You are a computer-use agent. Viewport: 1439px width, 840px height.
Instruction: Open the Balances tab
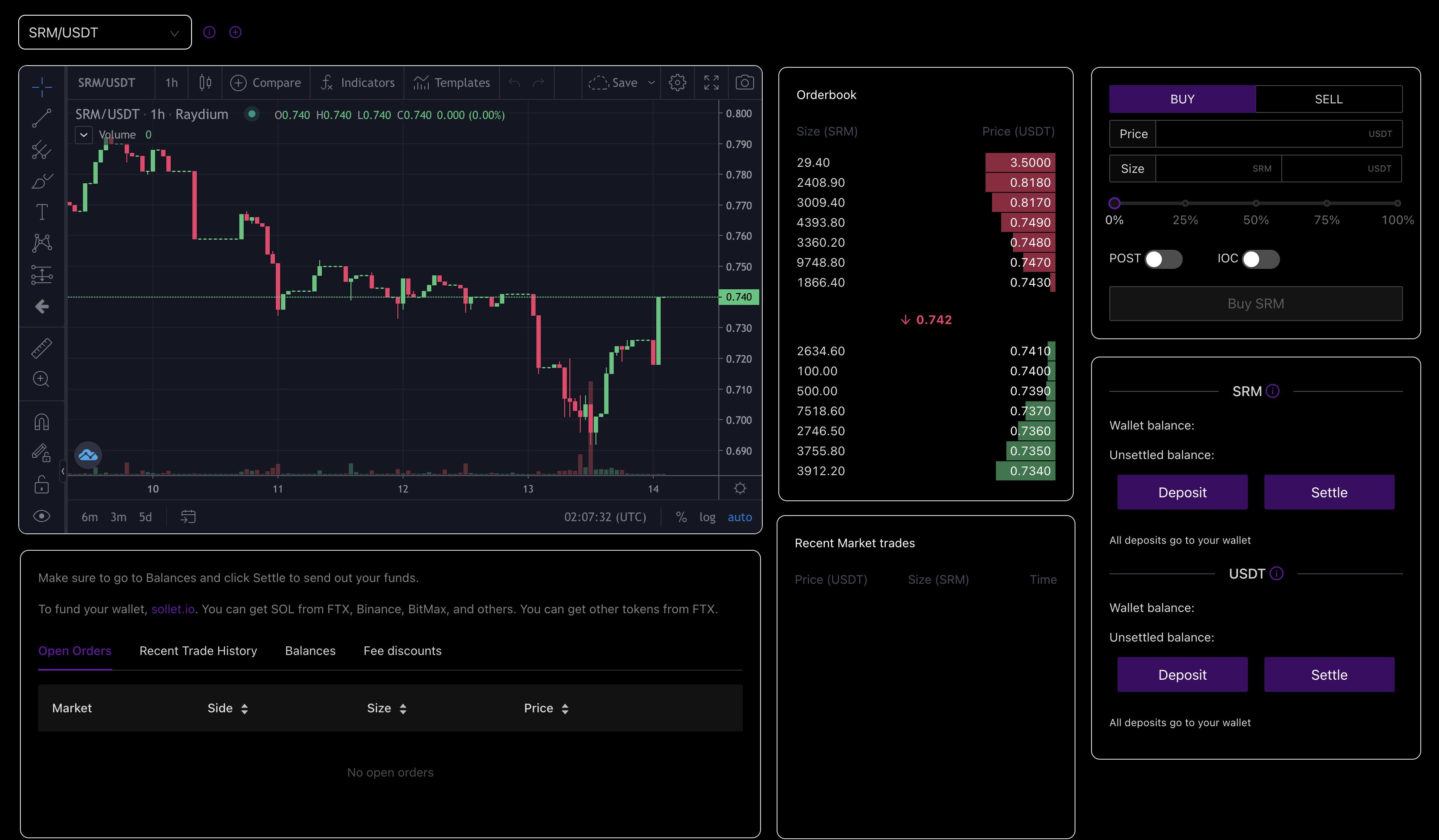pyautogui.click(x=310, y=651)
